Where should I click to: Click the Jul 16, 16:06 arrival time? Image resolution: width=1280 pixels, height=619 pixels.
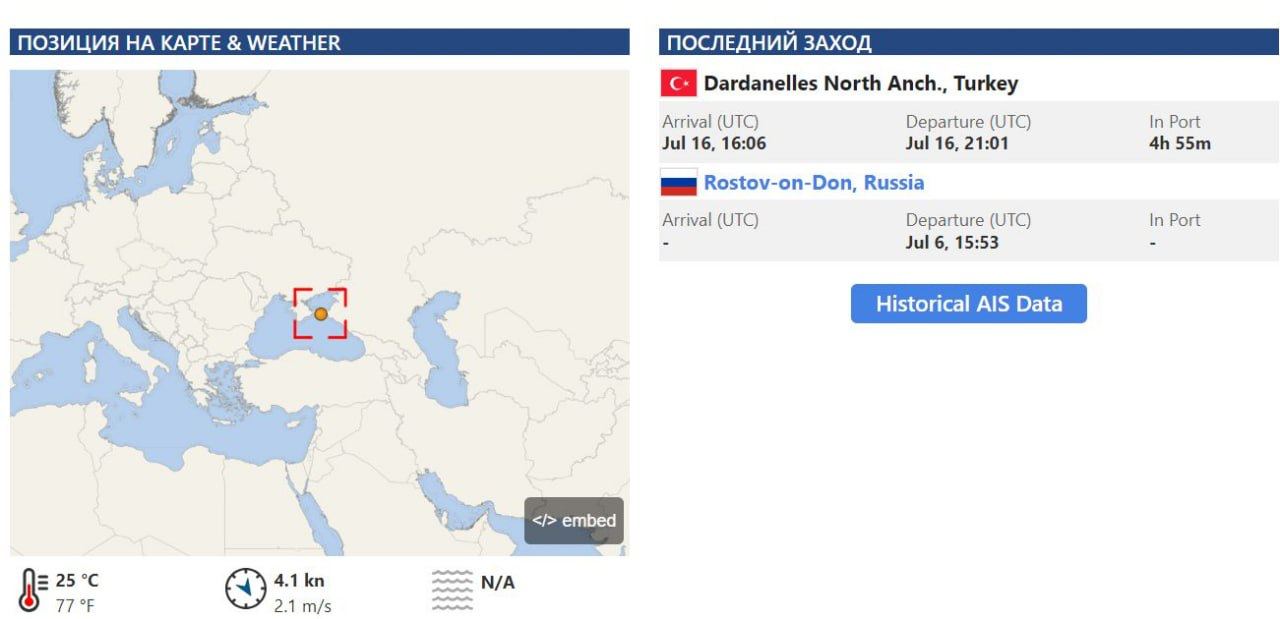point(714,143)
